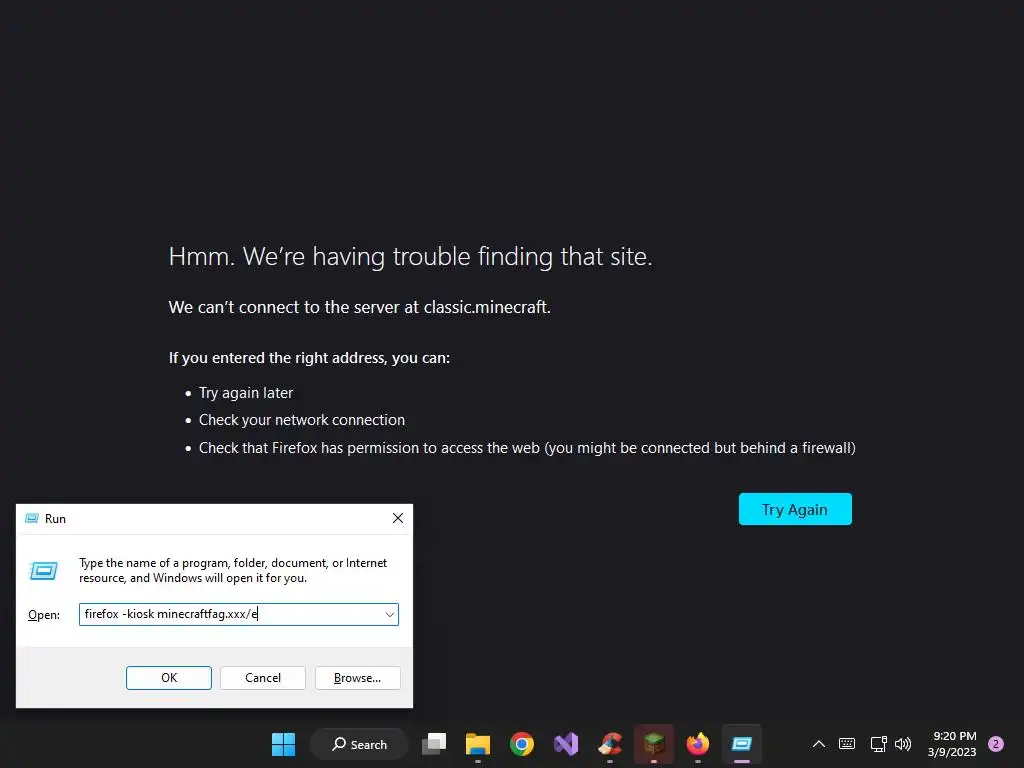Open Visual Studio from the taskbar
This screenshot has height=768, width=1024.
tap(566, 744)
